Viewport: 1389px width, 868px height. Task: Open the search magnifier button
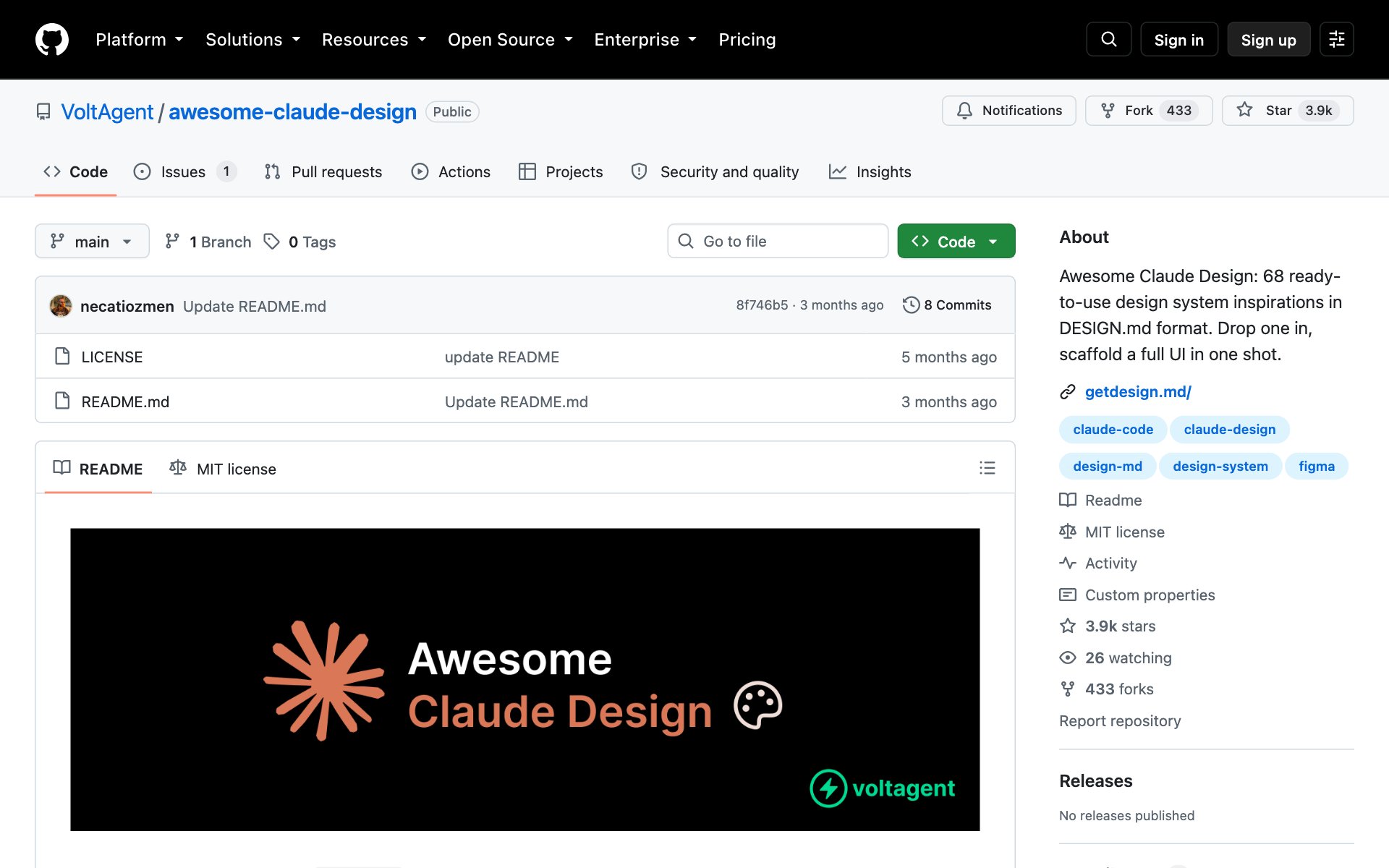1108,39
